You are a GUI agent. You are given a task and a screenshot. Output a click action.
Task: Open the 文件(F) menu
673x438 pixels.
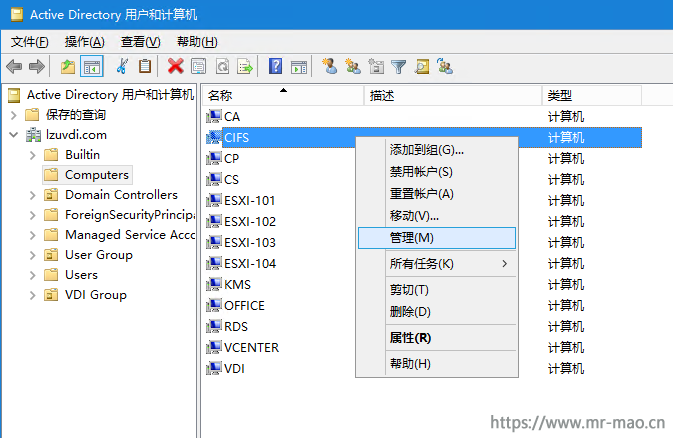point(29,42)
